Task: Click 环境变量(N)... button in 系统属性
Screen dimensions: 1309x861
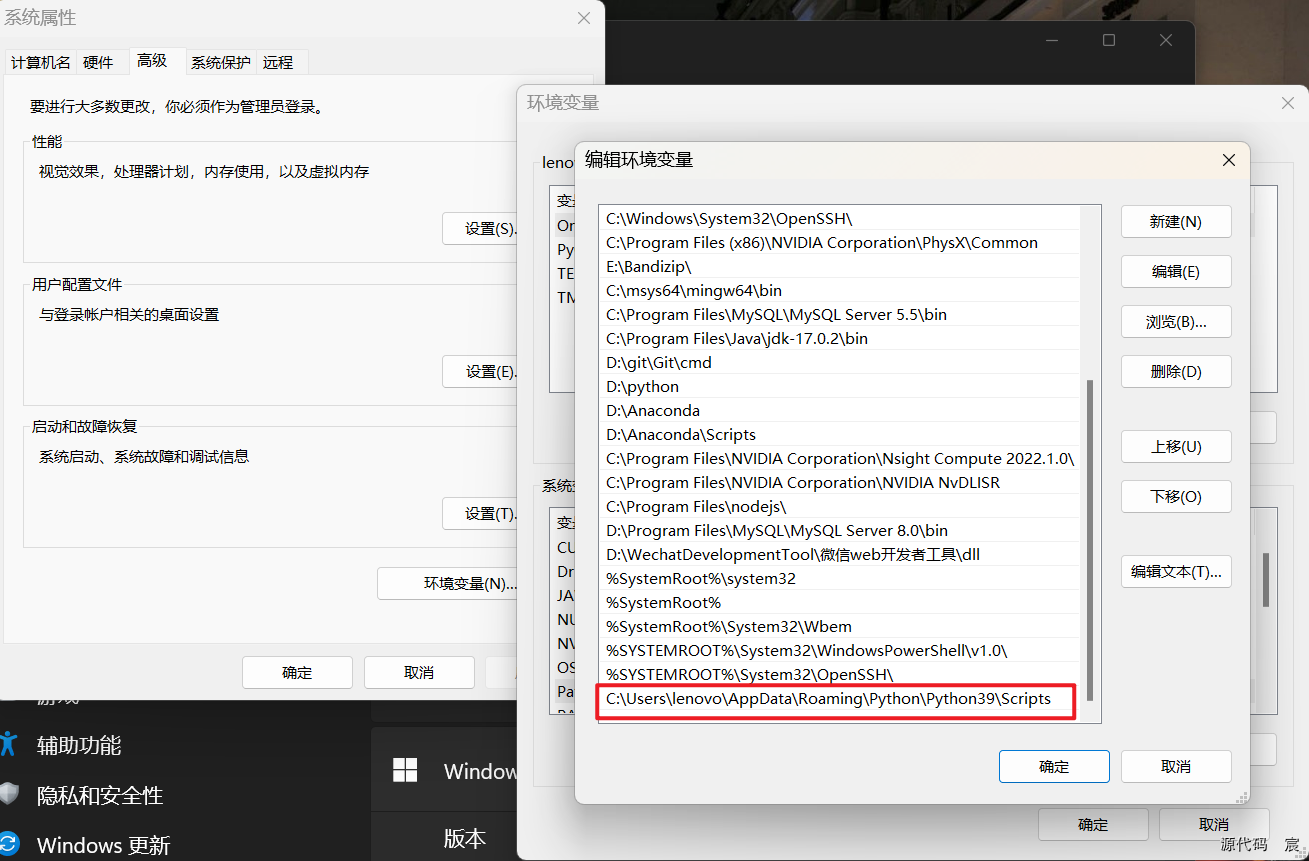Action: [x=448, y=583]
